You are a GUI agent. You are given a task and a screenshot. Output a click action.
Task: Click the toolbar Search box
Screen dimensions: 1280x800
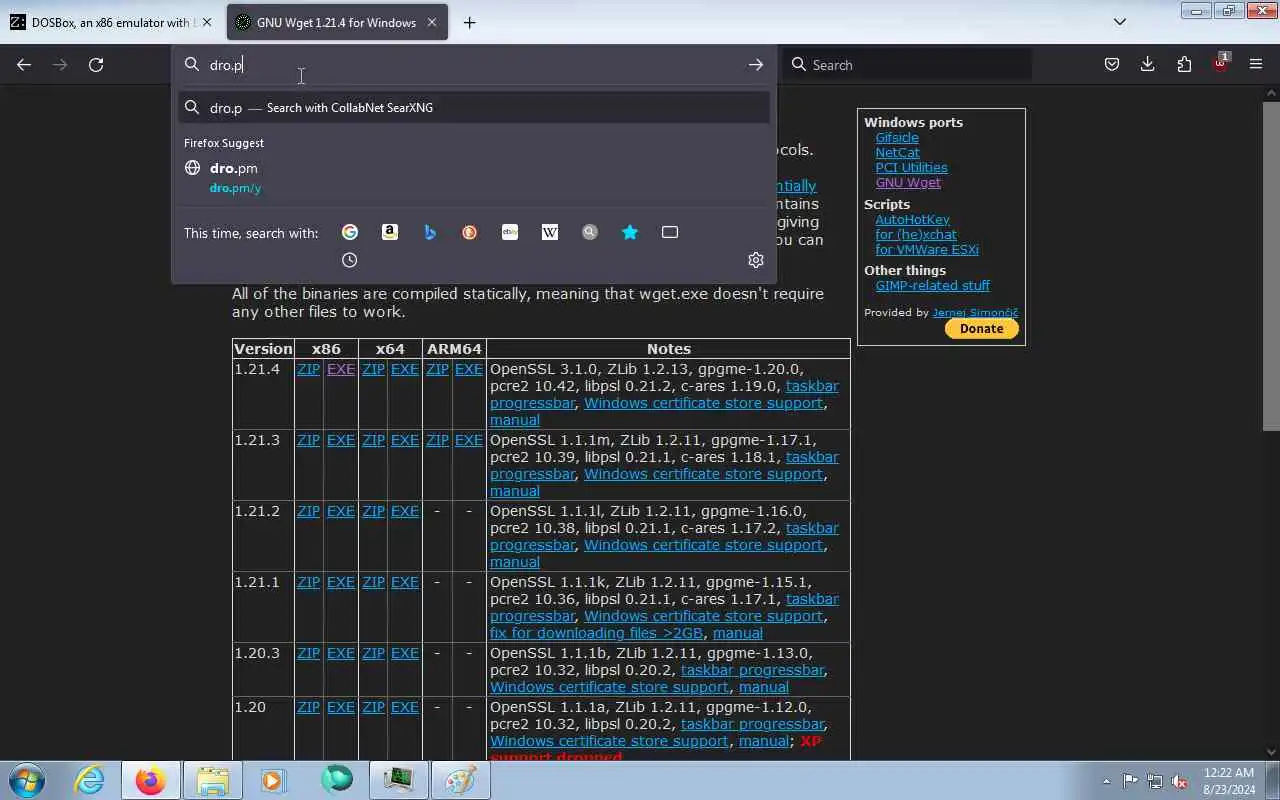coord(906,65)
